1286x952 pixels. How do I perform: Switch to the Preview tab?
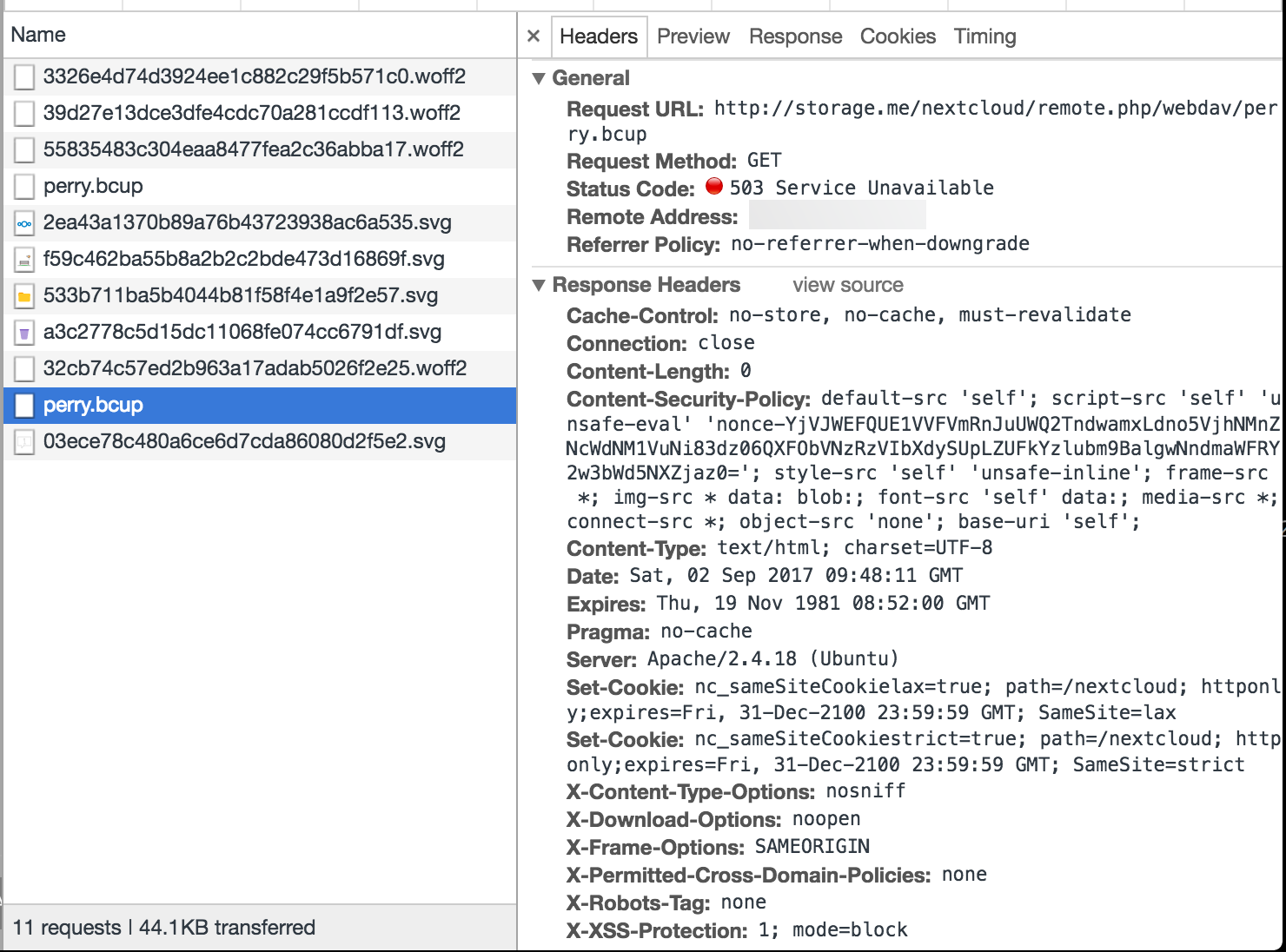pyautogui.click(x=693, y=36)
